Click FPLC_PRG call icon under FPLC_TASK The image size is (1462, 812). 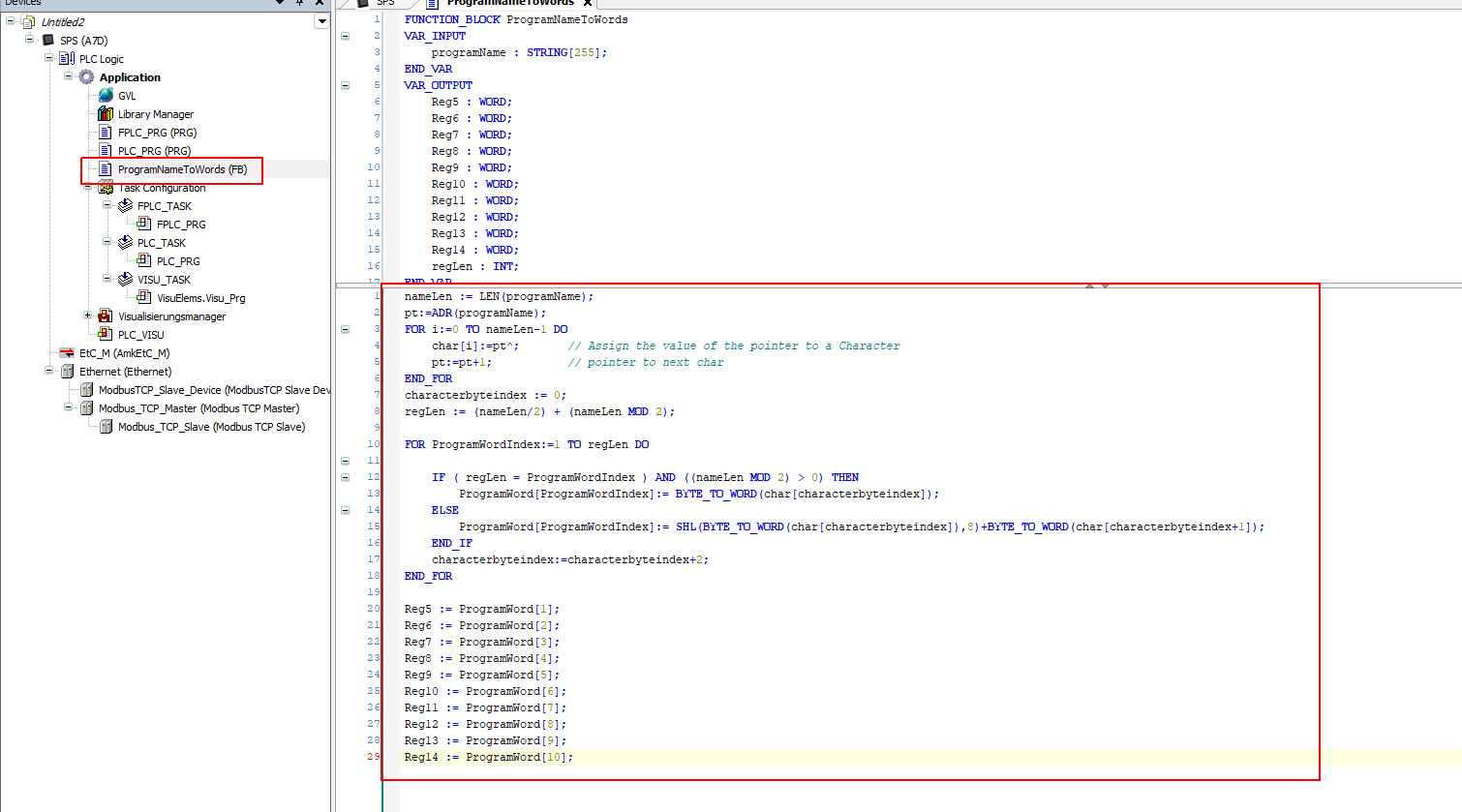144,225
